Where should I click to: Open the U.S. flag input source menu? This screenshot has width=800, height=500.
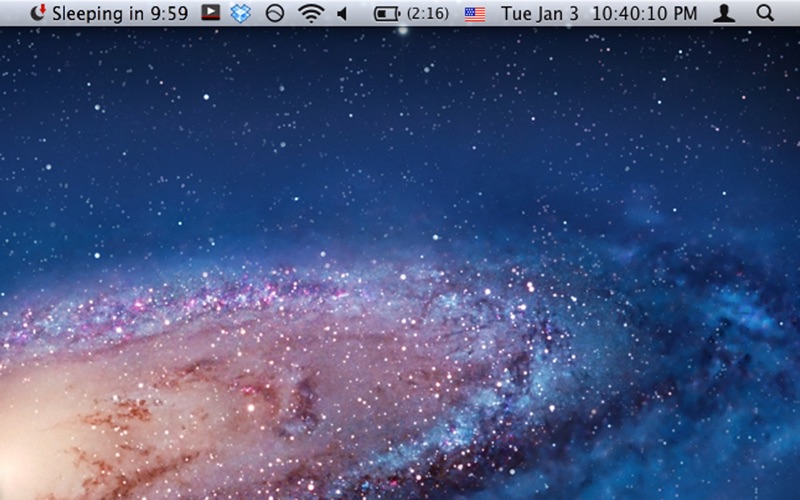pyautogui.click(x=474, y=14)
